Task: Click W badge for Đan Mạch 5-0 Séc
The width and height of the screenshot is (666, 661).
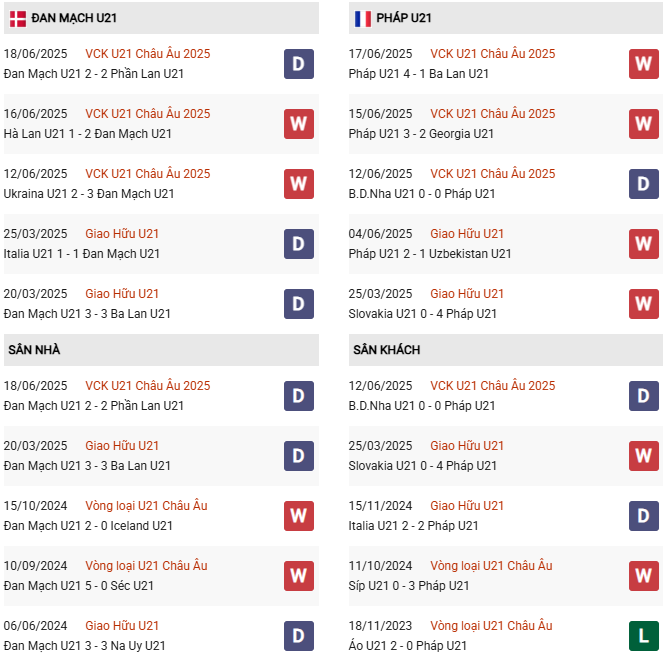Action: coord(299,576)
